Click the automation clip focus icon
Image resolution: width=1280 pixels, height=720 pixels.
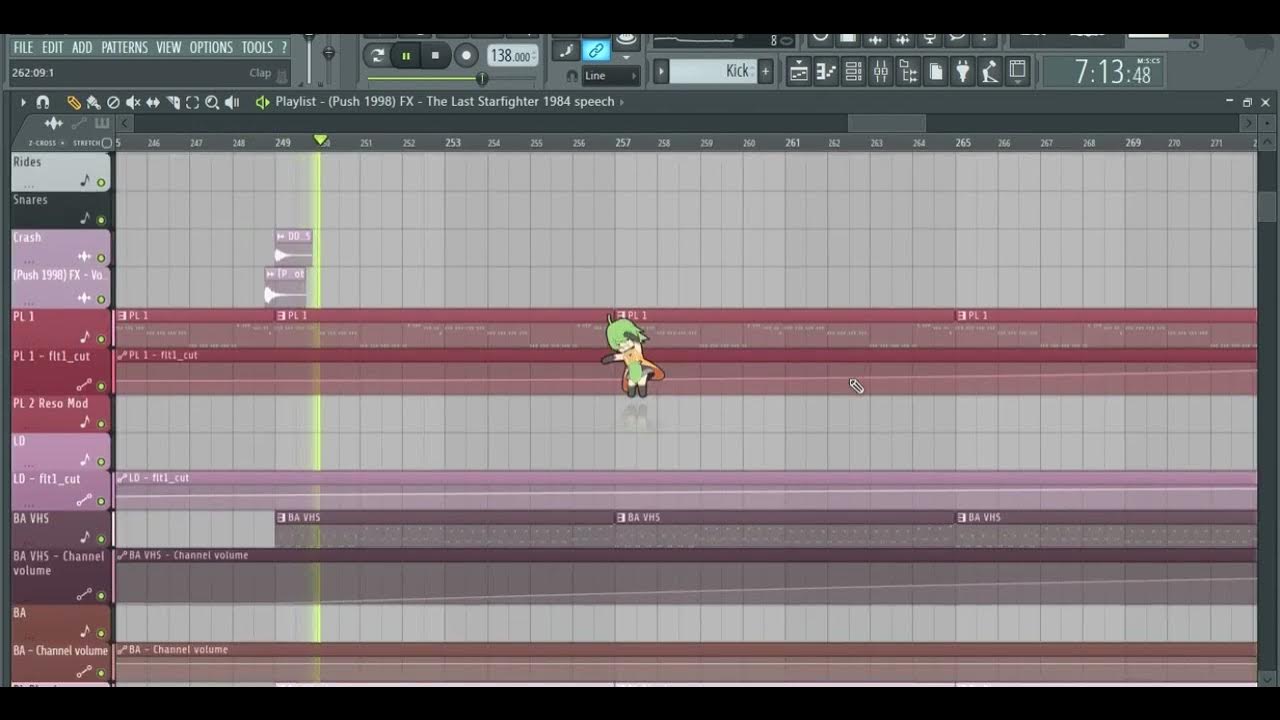(79, 123)
